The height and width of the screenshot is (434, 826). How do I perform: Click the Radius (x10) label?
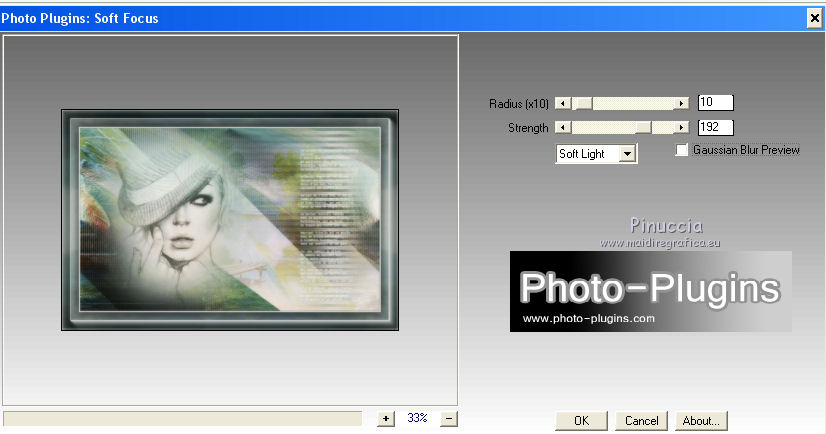519,104
